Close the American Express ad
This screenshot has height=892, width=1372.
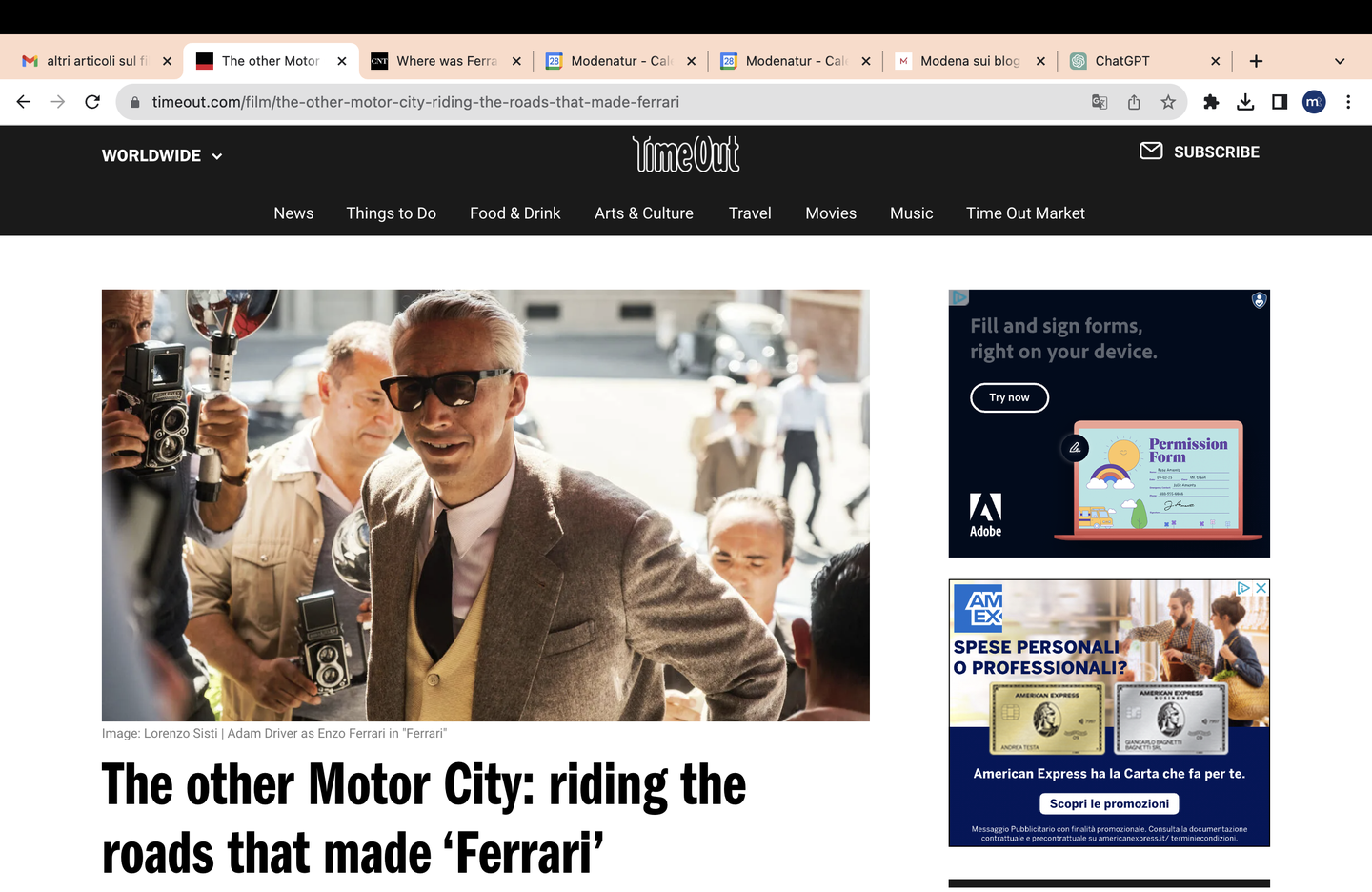click(x=1261, y=588)
